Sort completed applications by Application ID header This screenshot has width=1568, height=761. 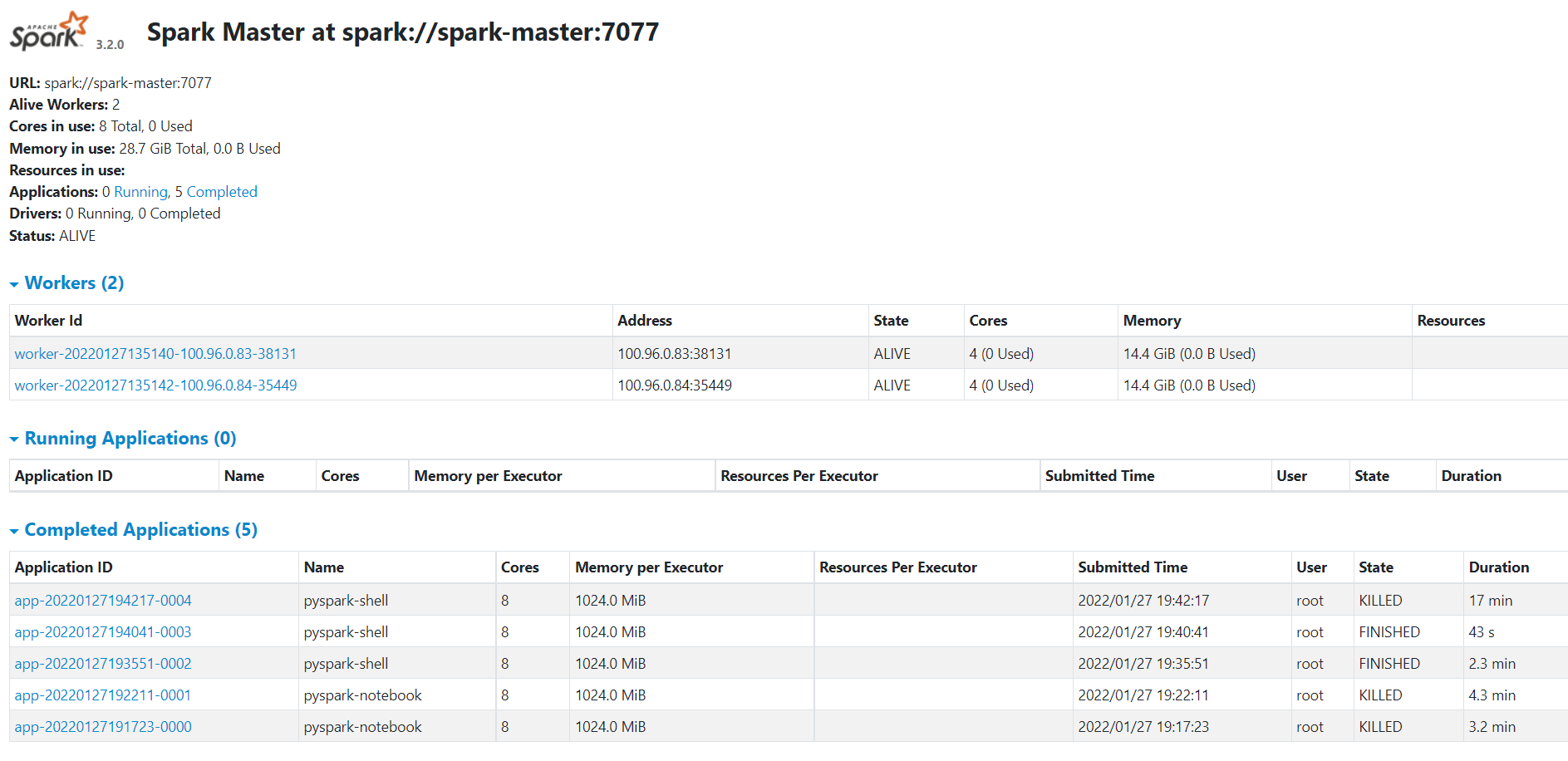point(63,567)
